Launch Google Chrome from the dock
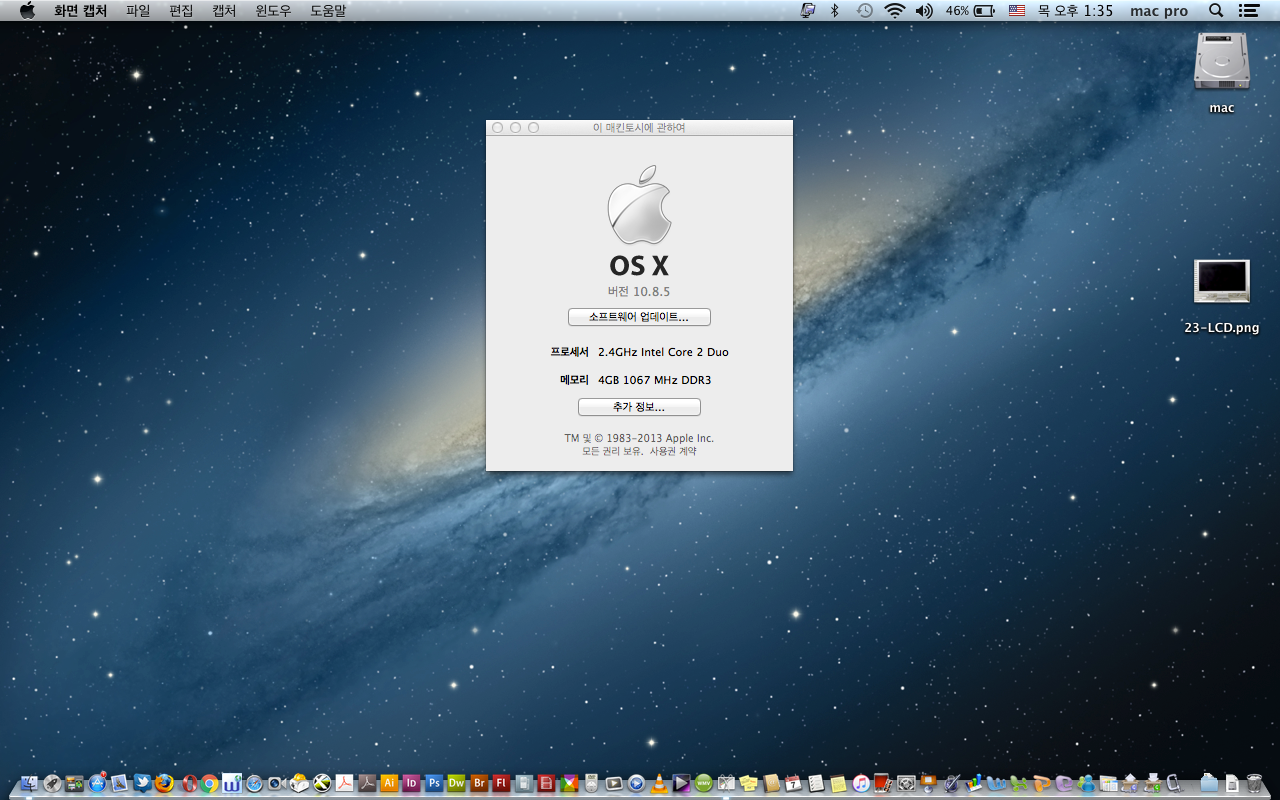The width and height of the screenshot is (1280, 800). coord(209,783)
